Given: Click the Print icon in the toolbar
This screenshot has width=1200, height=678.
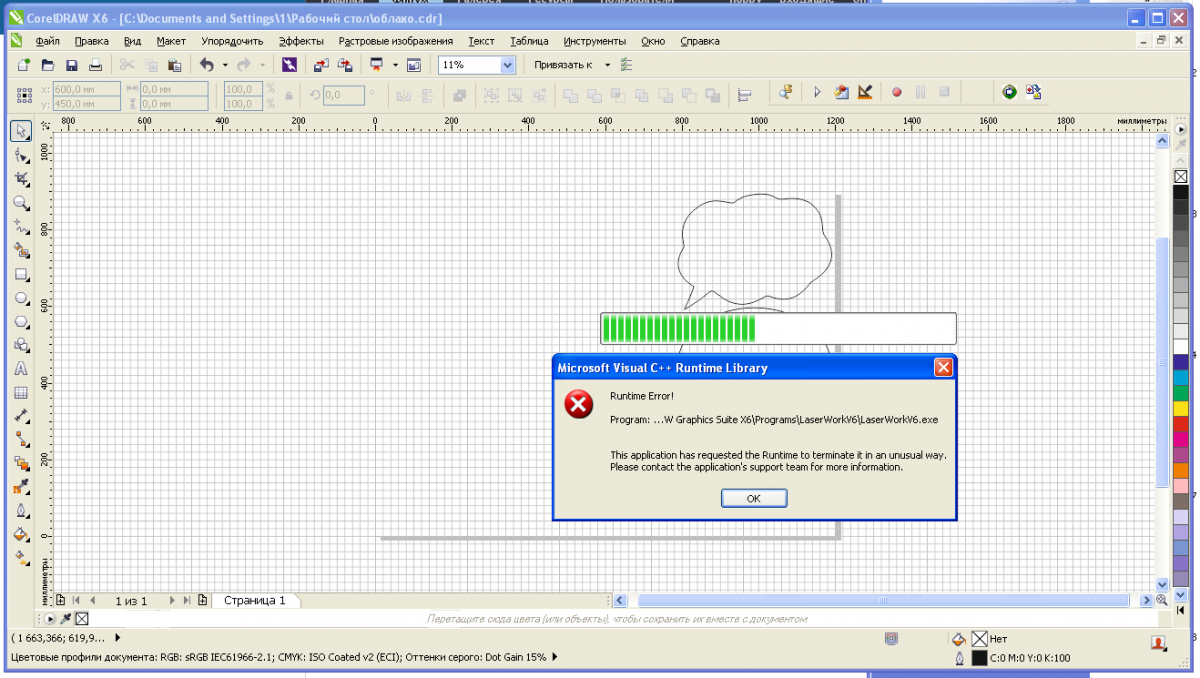Looking at the screenshot, I should pyautogui.click(x=96, y=65).
